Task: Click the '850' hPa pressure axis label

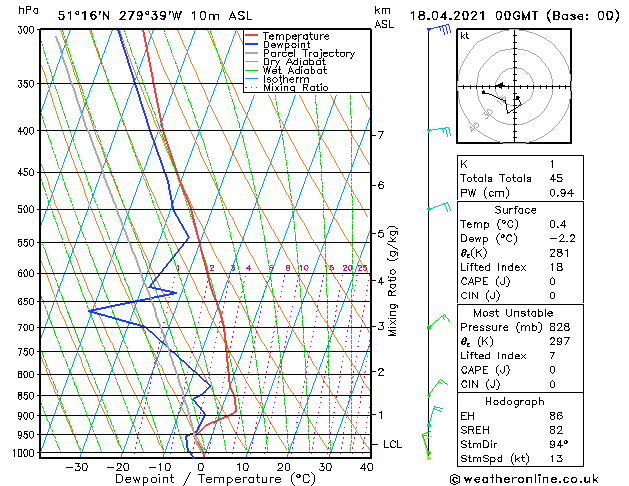Action: click(28, 396)
